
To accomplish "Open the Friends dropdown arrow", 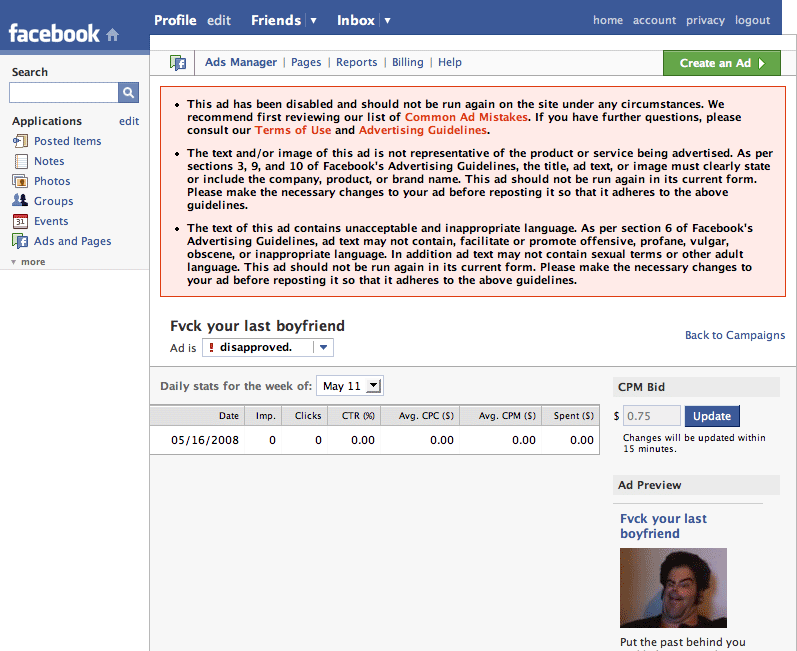I will tap(314, 21).
